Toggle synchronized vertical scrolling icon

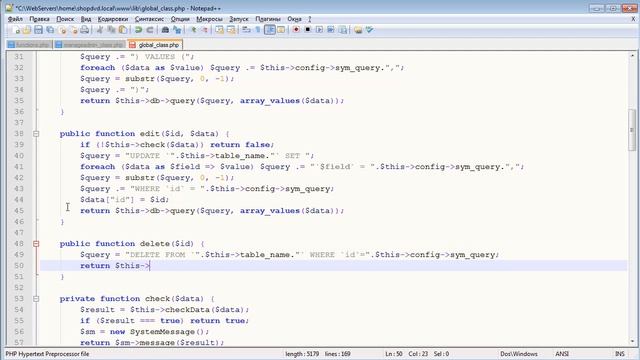[x=220, y=30]
